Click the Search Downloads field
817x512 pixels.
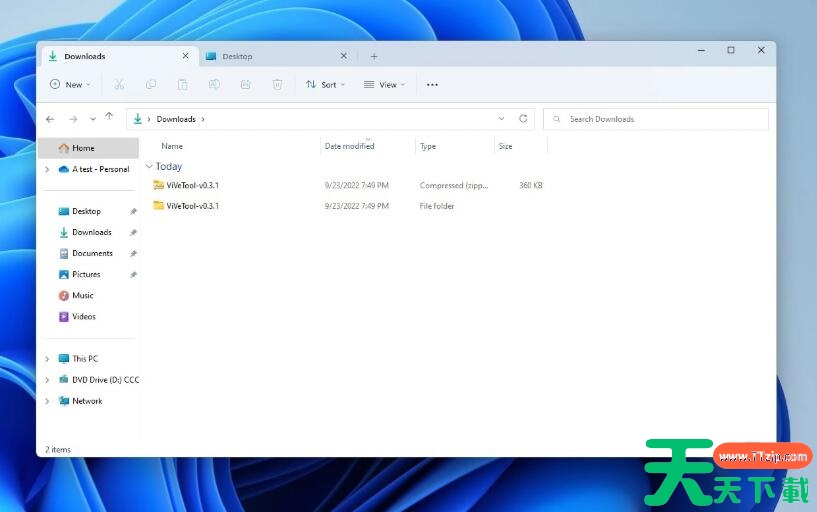[656, 119]
